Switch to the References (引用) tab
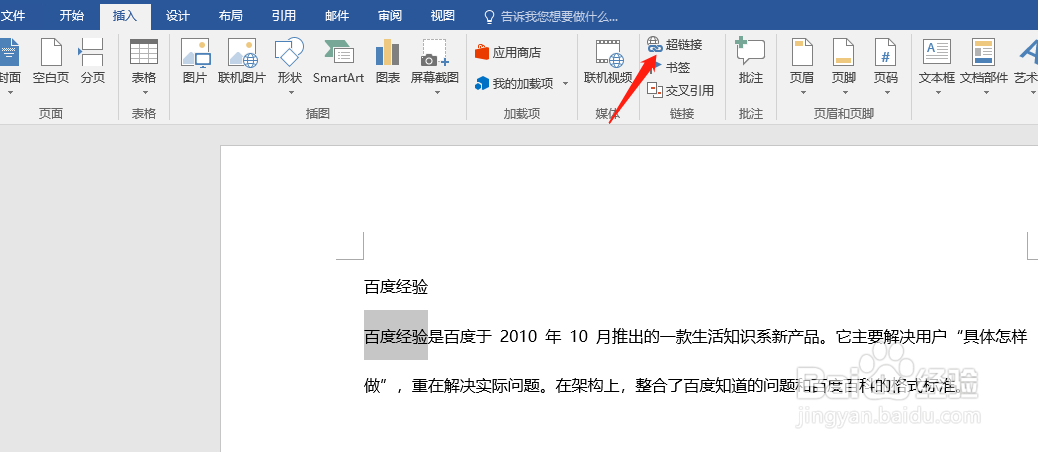This screenshot has height=452, width=1038. [x=283, y=16]
